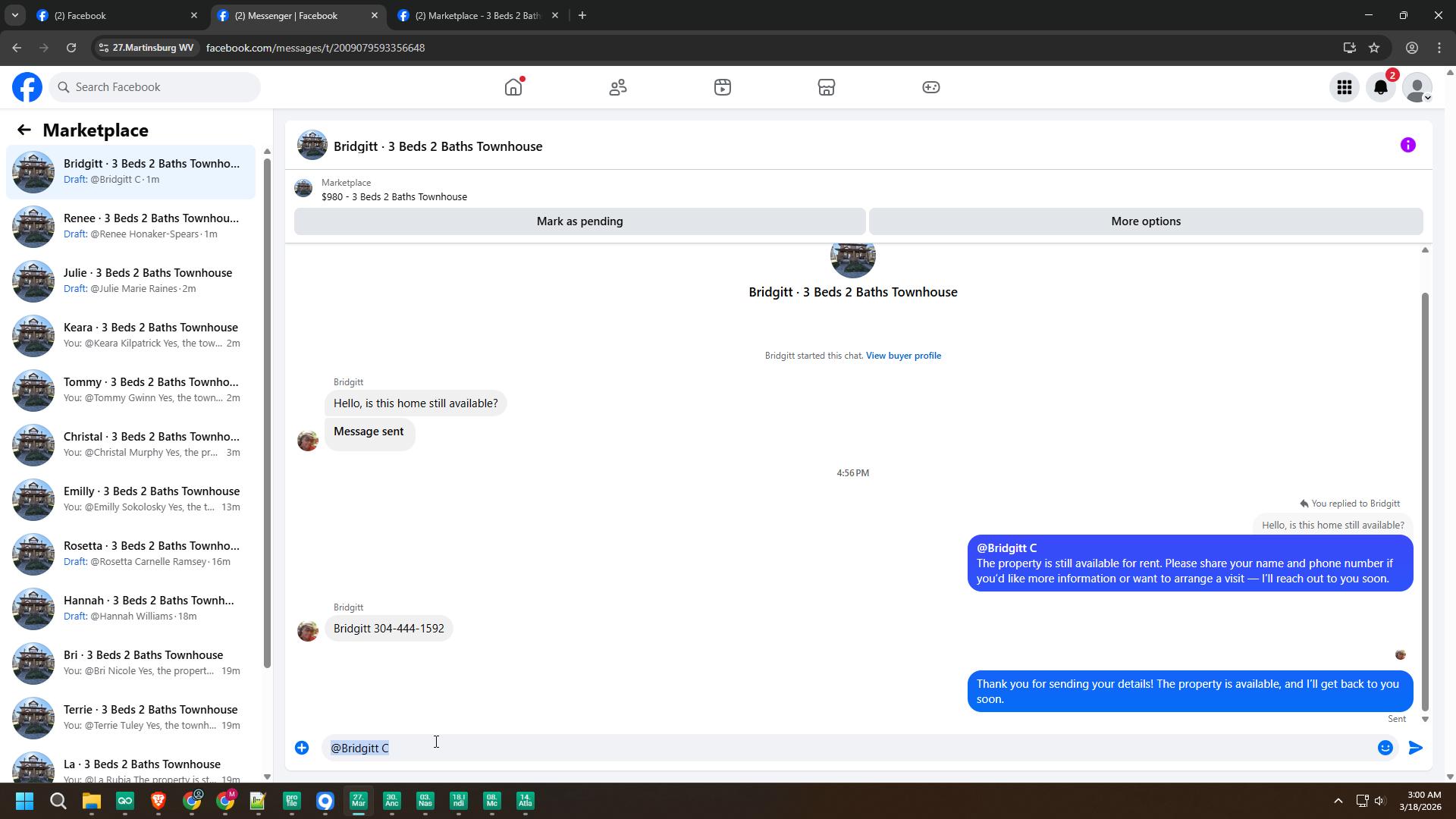Open File Explorer from taskbar
Viewport: 1456px width, 819px height.
(x=92, y=801)
